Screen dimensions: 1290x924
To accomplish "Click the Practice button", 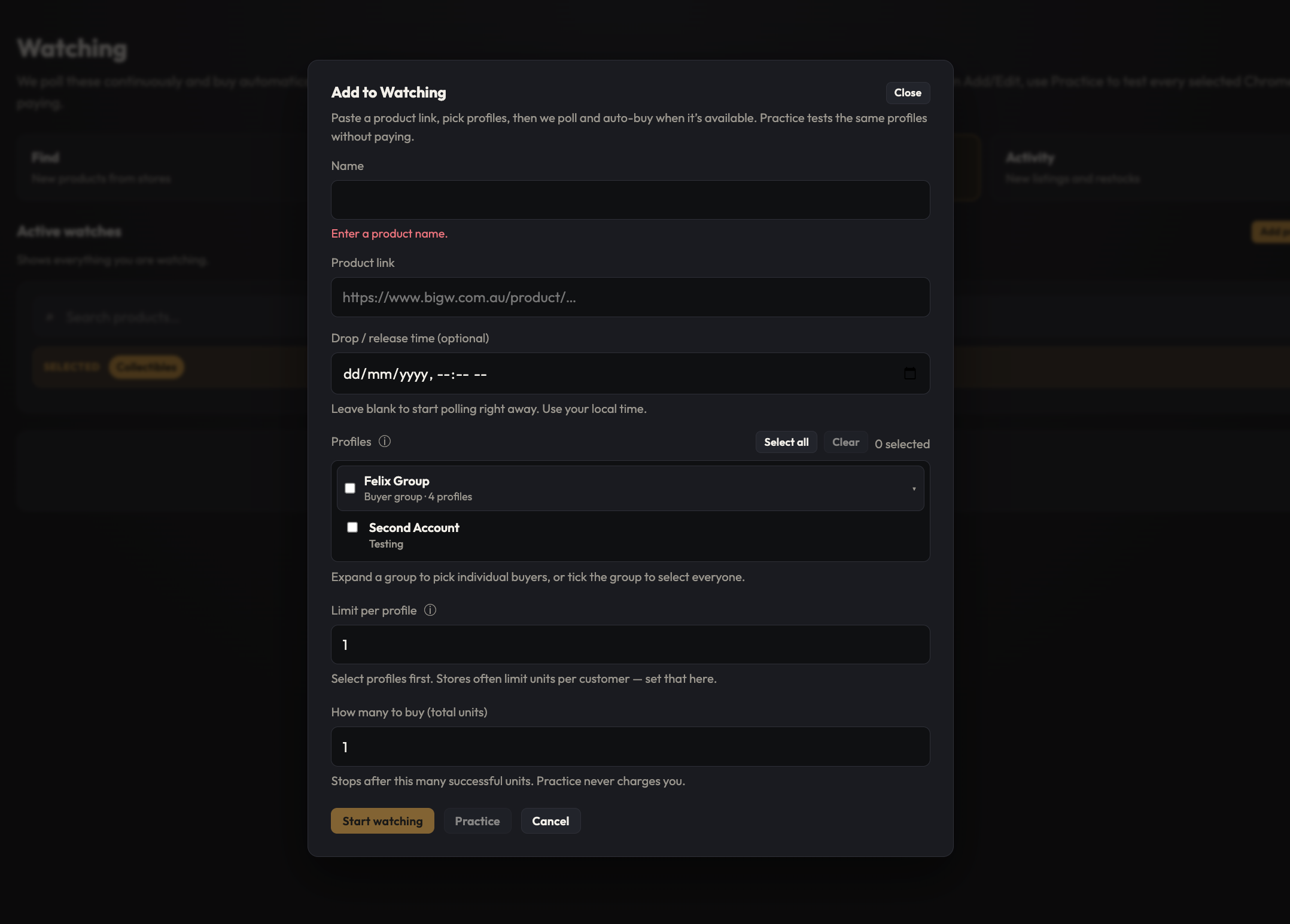I will [477, 821].
